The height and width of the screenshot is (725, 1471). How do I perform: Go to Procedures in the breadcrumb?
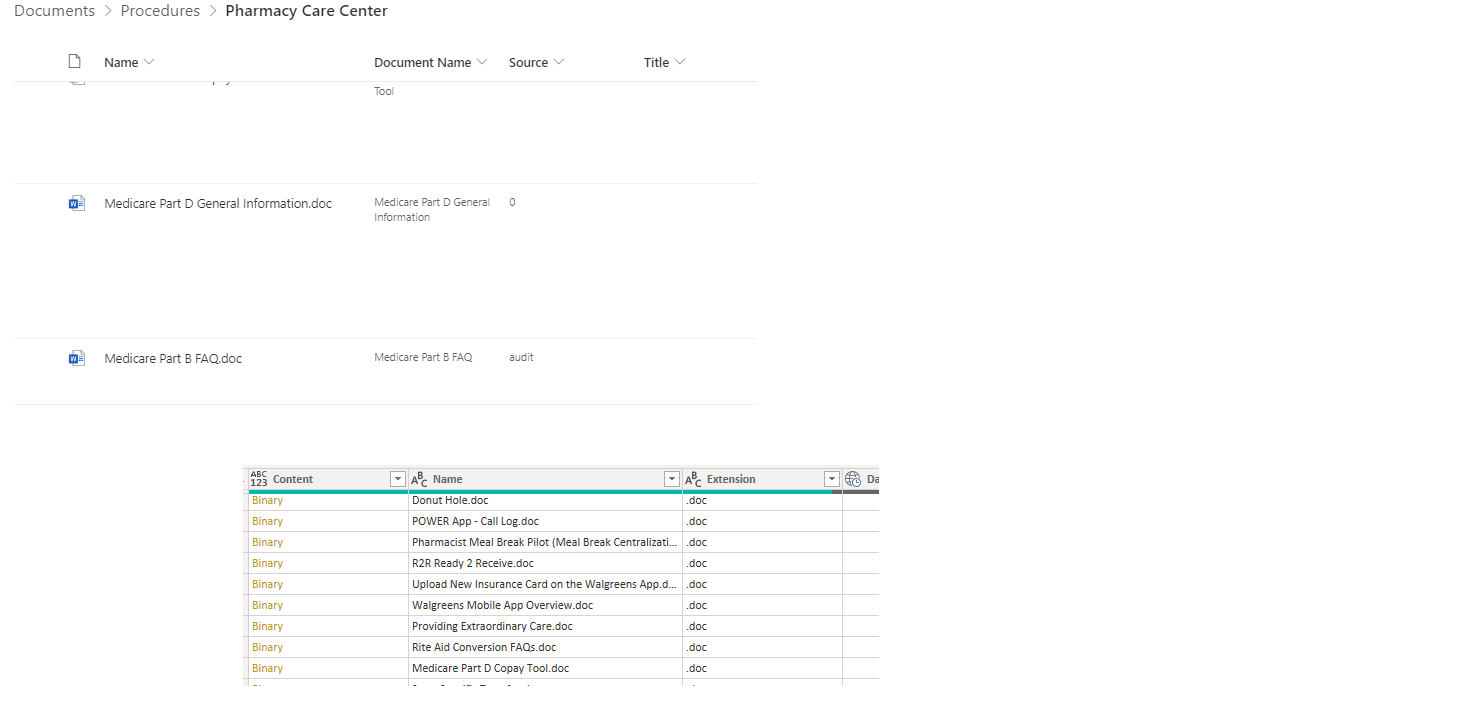(160, 11)
